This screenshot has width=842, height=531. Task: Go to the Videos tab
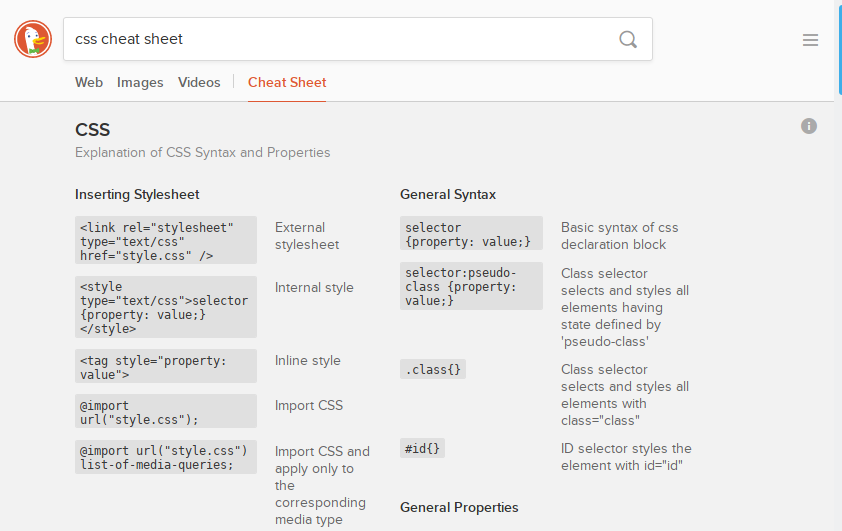[199, 82]
